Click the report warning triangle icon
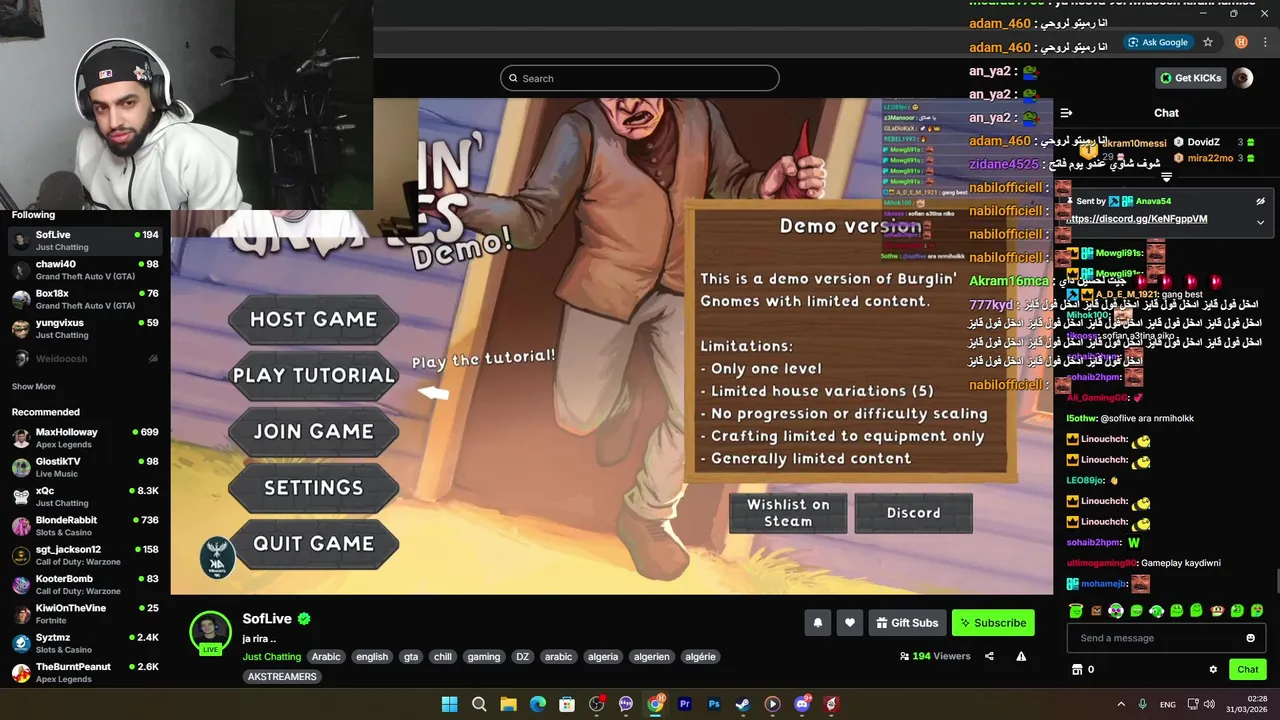 (x=1021, y=656)
